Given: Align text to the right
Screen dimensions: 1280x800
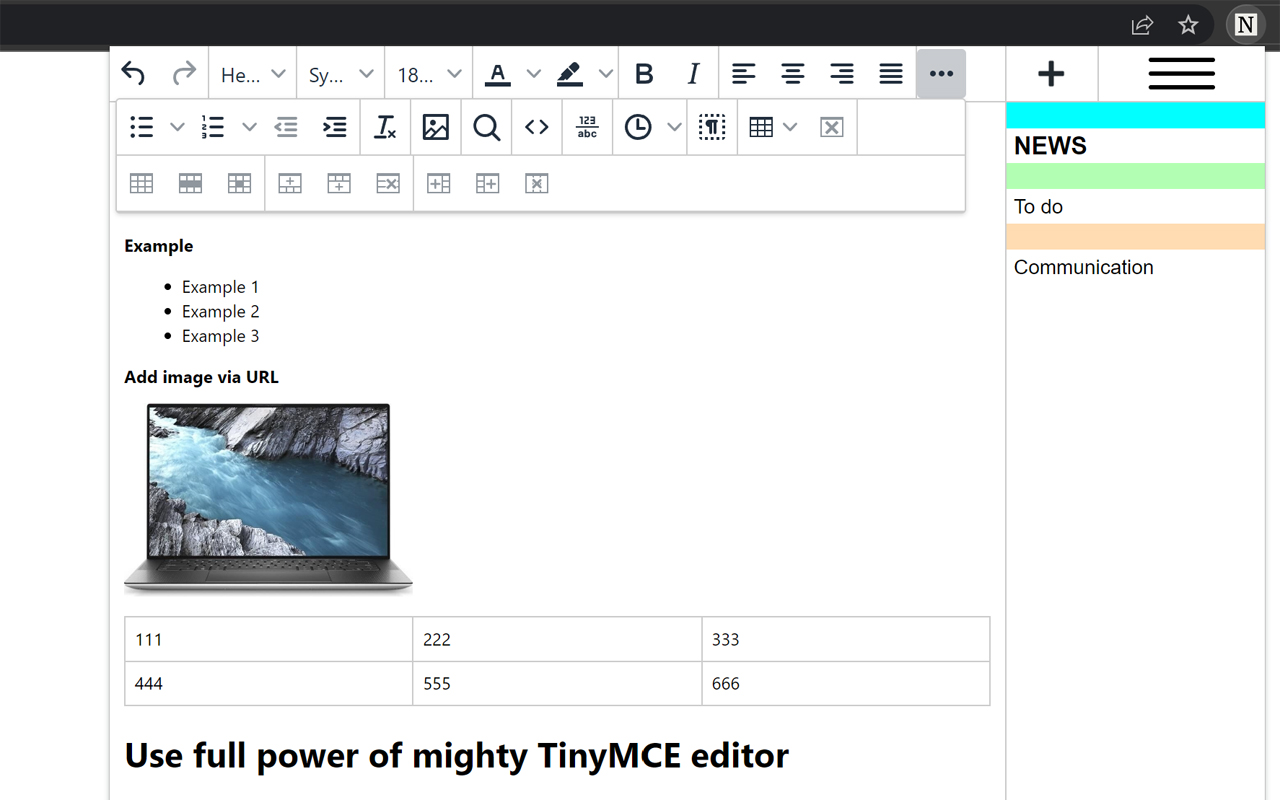Looking at the screenshot, I should tap(842, 74).
